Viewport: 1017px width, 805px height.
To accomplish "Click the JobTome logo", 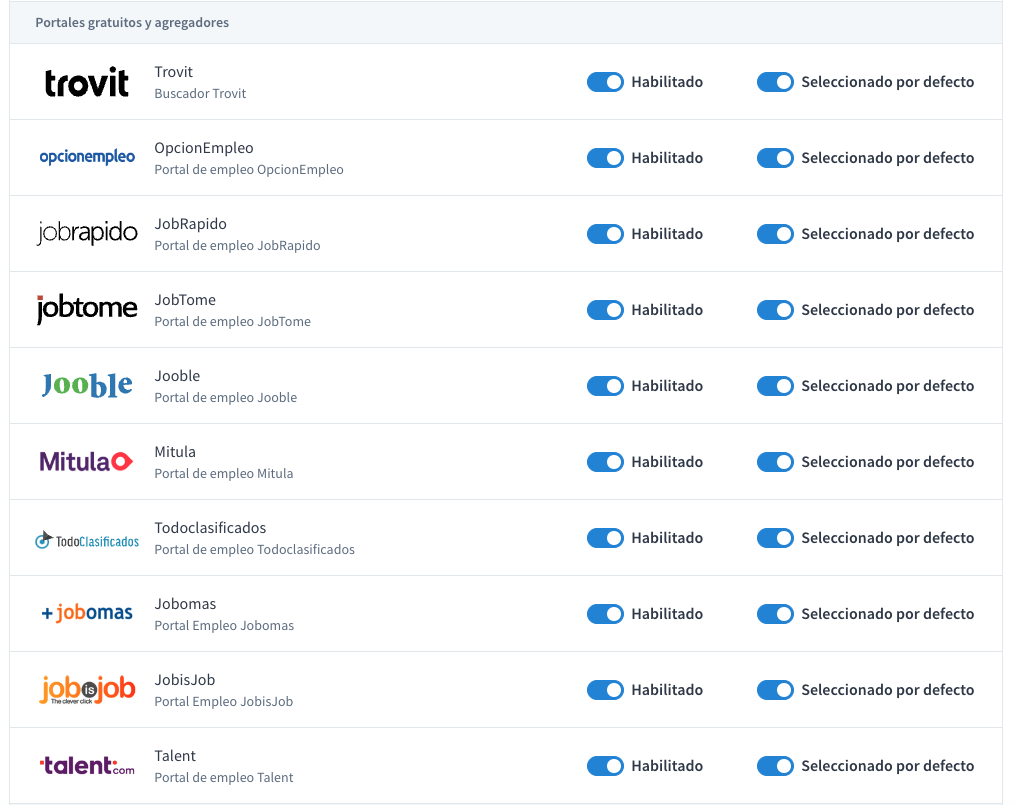I will (x=87, y=309).
